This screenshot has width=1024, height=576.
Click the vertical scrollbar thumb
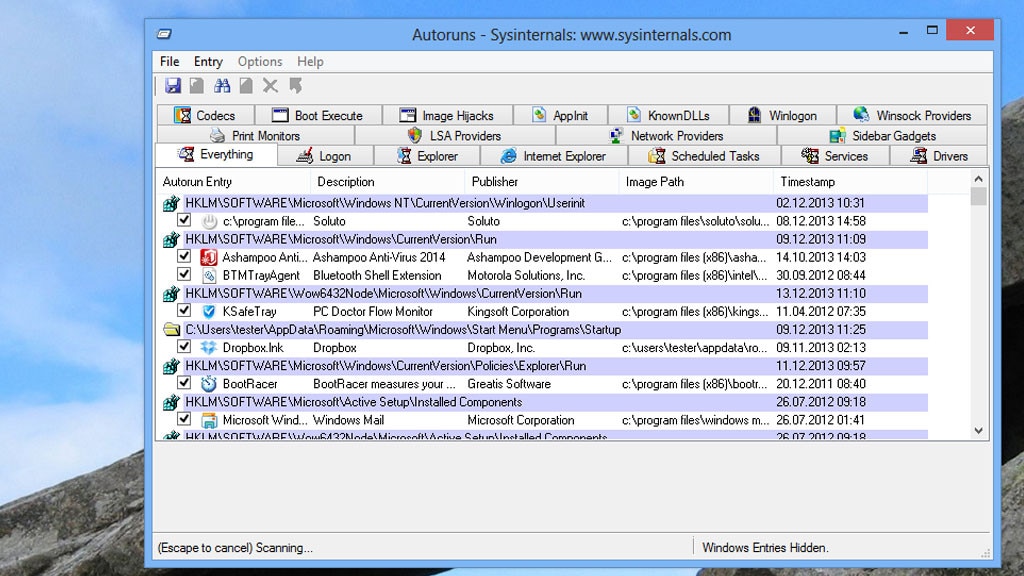tap(978, 197)
